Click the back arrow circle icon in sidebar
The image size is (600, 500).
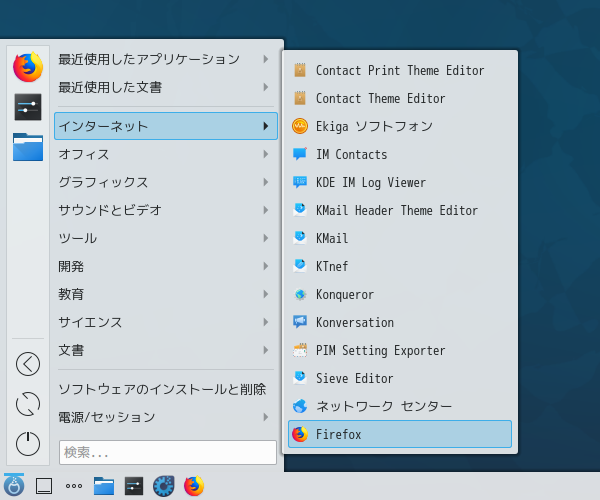click(28, 364)
